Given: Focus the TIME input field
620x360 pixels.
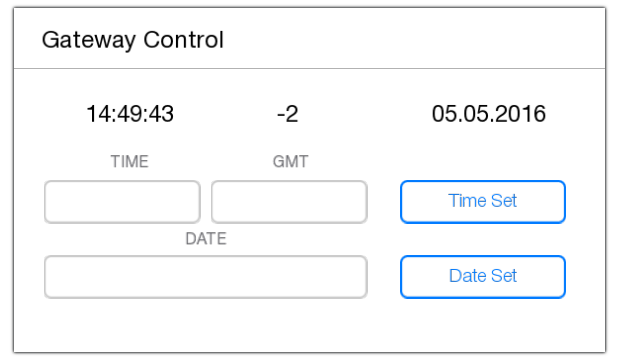Looking at the screenshot, I should tap(122, 202).
